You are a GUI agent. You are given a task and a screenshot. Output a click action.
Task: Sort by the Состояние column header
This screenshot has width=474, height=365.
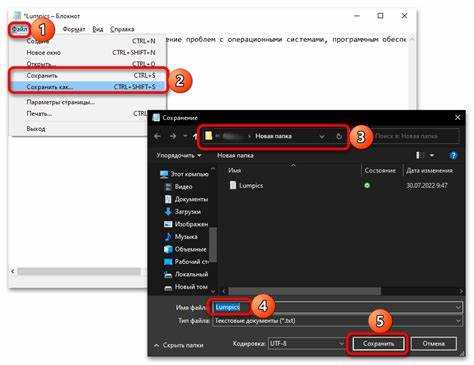(380, 170)
